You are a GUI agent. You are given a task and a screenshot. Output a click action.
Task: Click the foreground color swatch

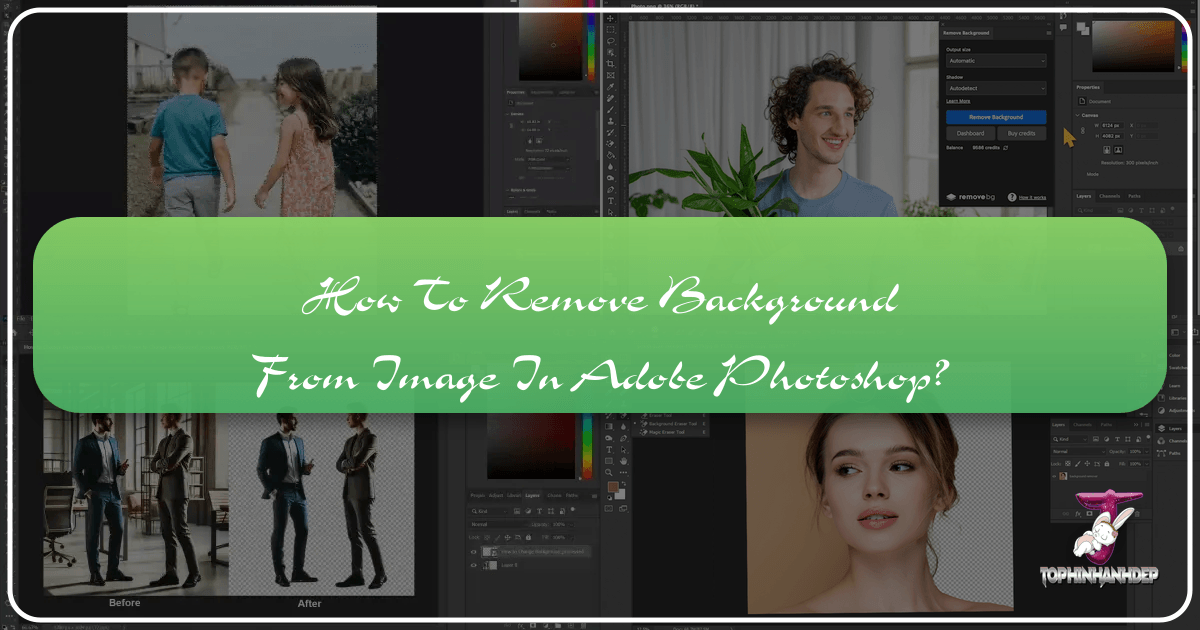612,486
